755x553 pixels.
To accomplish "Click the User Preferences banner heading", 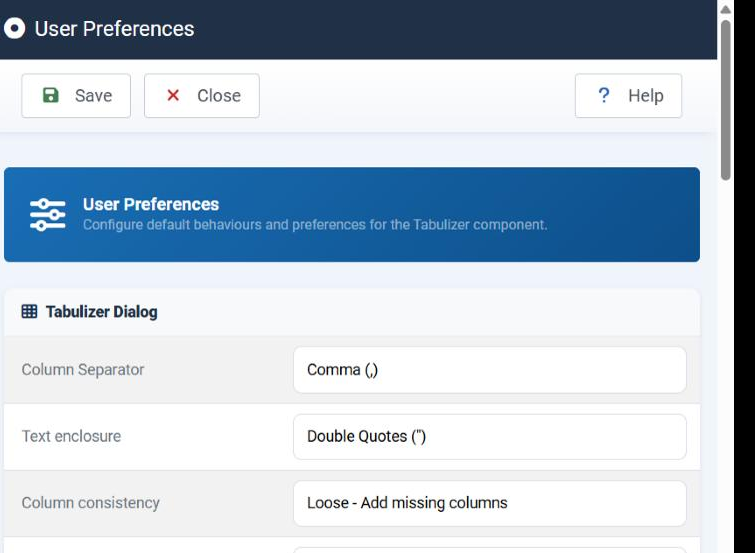I will (151, 204).
